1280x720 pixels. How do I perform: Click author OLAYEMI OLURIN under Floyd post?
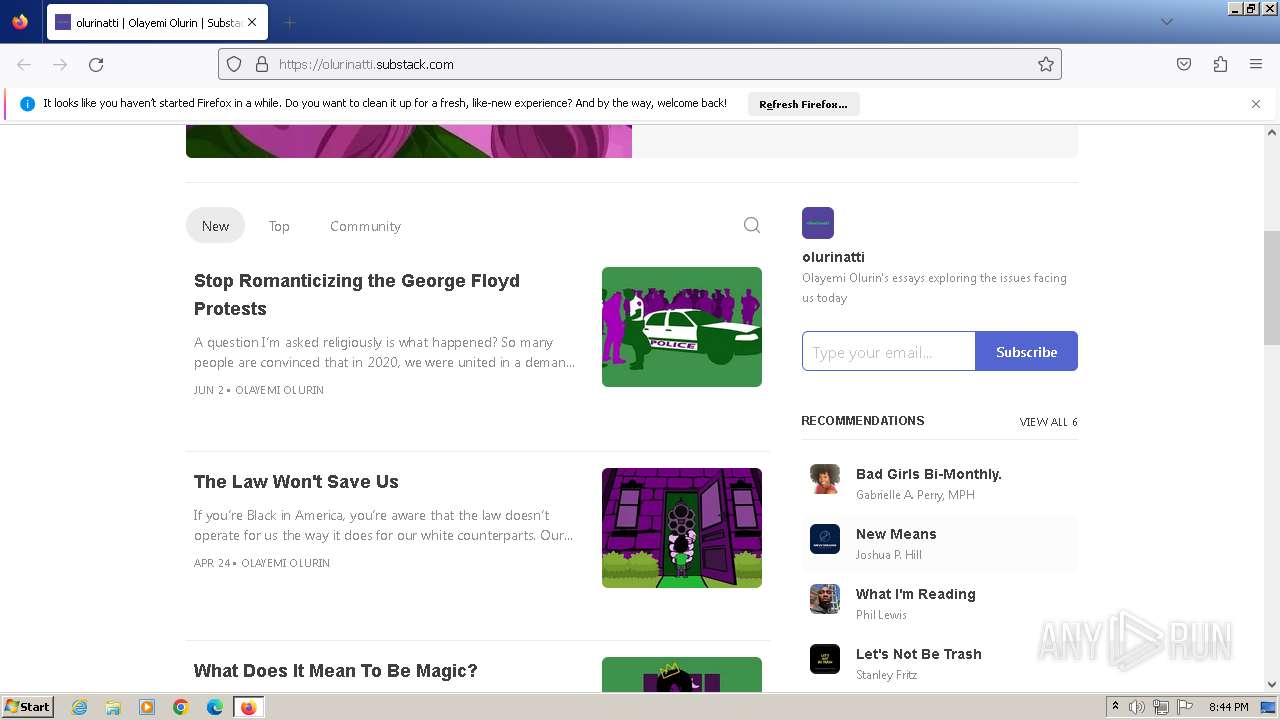(x=279, y=390)
